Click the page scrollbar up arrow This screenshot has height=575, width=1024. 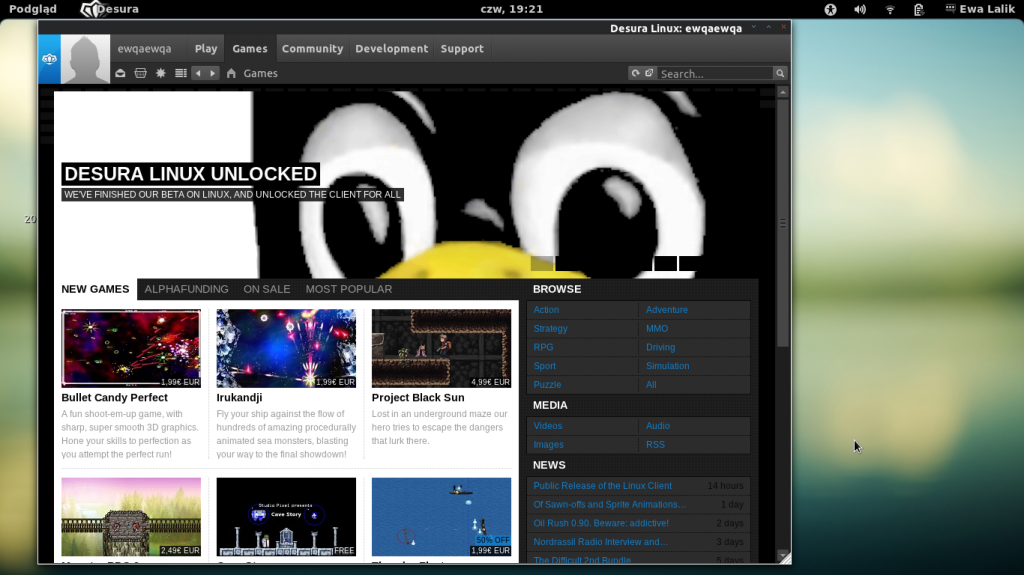click(783, 92)
